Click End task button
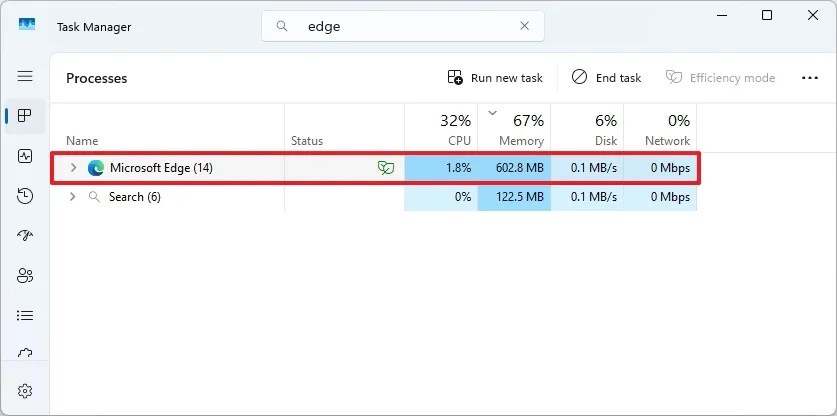This screenshot has height=416, width=837. tap(606, 78)
